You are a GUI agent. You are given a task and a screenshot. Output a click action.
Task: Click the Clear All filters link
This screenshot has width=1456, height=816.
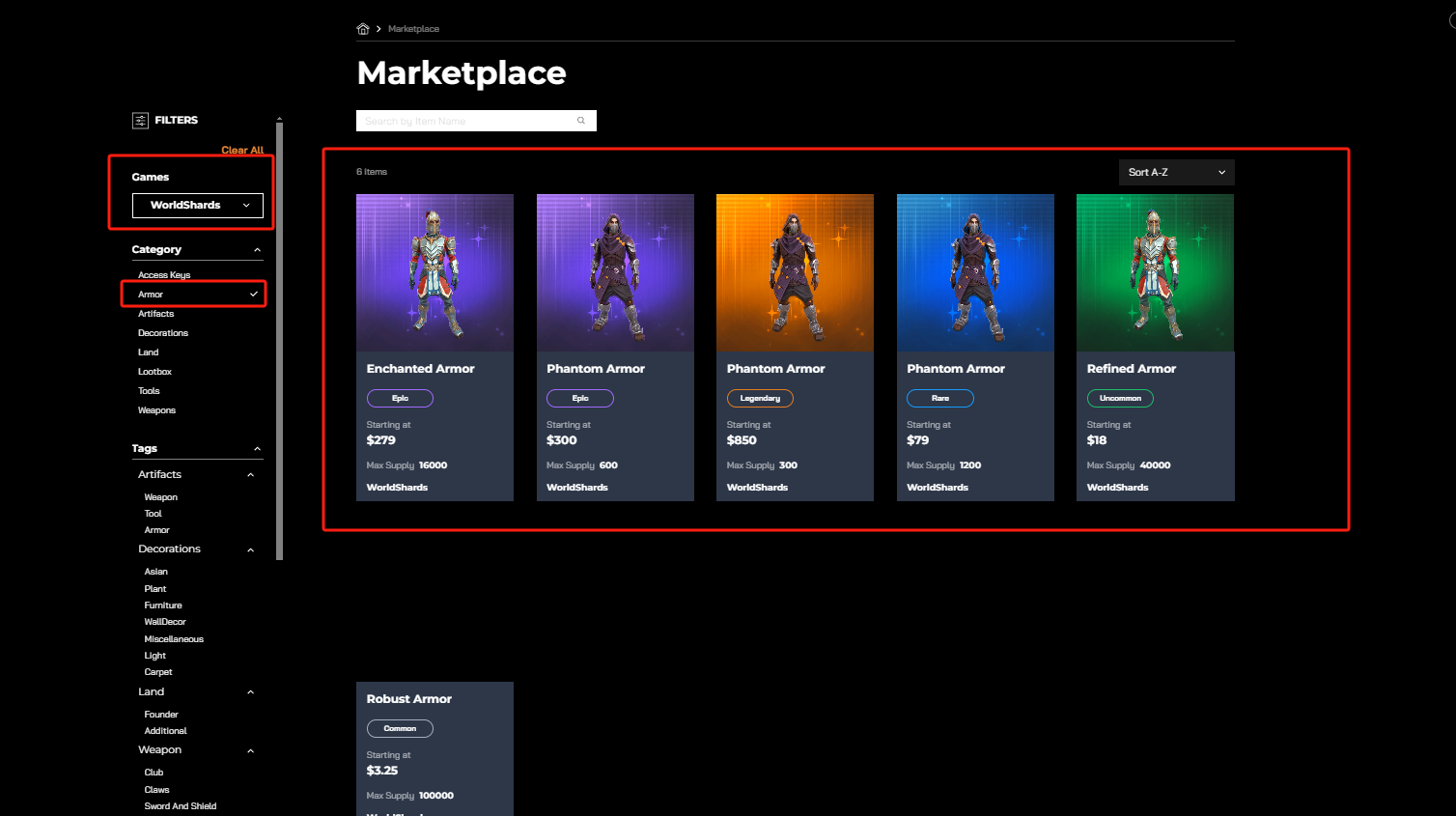pyautogui.click(x=242, y=150)
